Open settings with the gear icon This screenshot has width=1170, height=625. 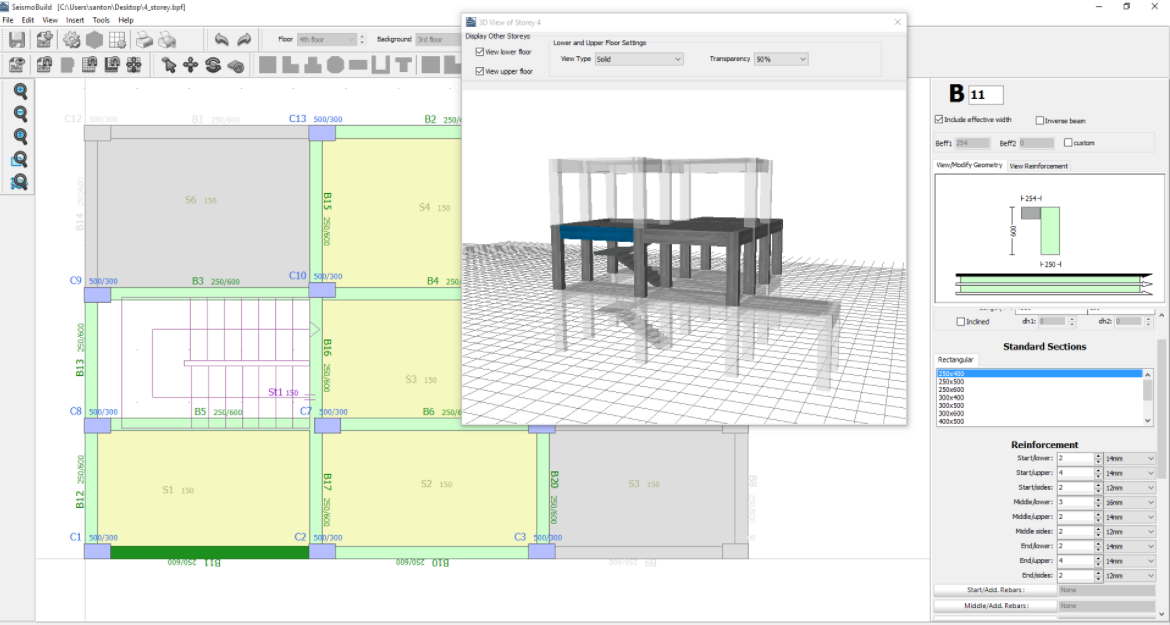coord(72,40)
